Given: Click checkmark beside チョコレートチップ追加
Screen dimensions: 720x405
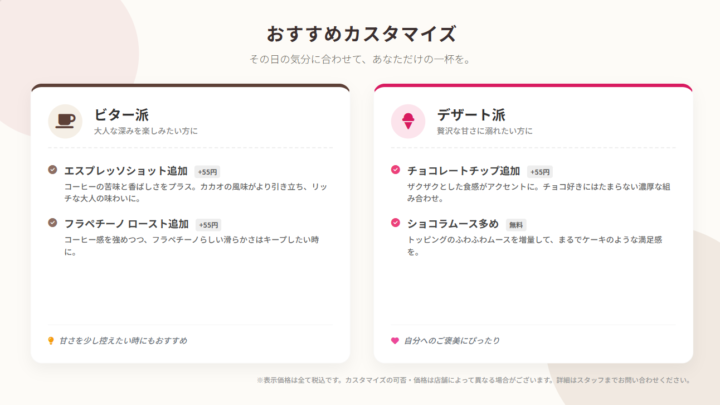Looking at the screenshot, I should pos(395,170).
